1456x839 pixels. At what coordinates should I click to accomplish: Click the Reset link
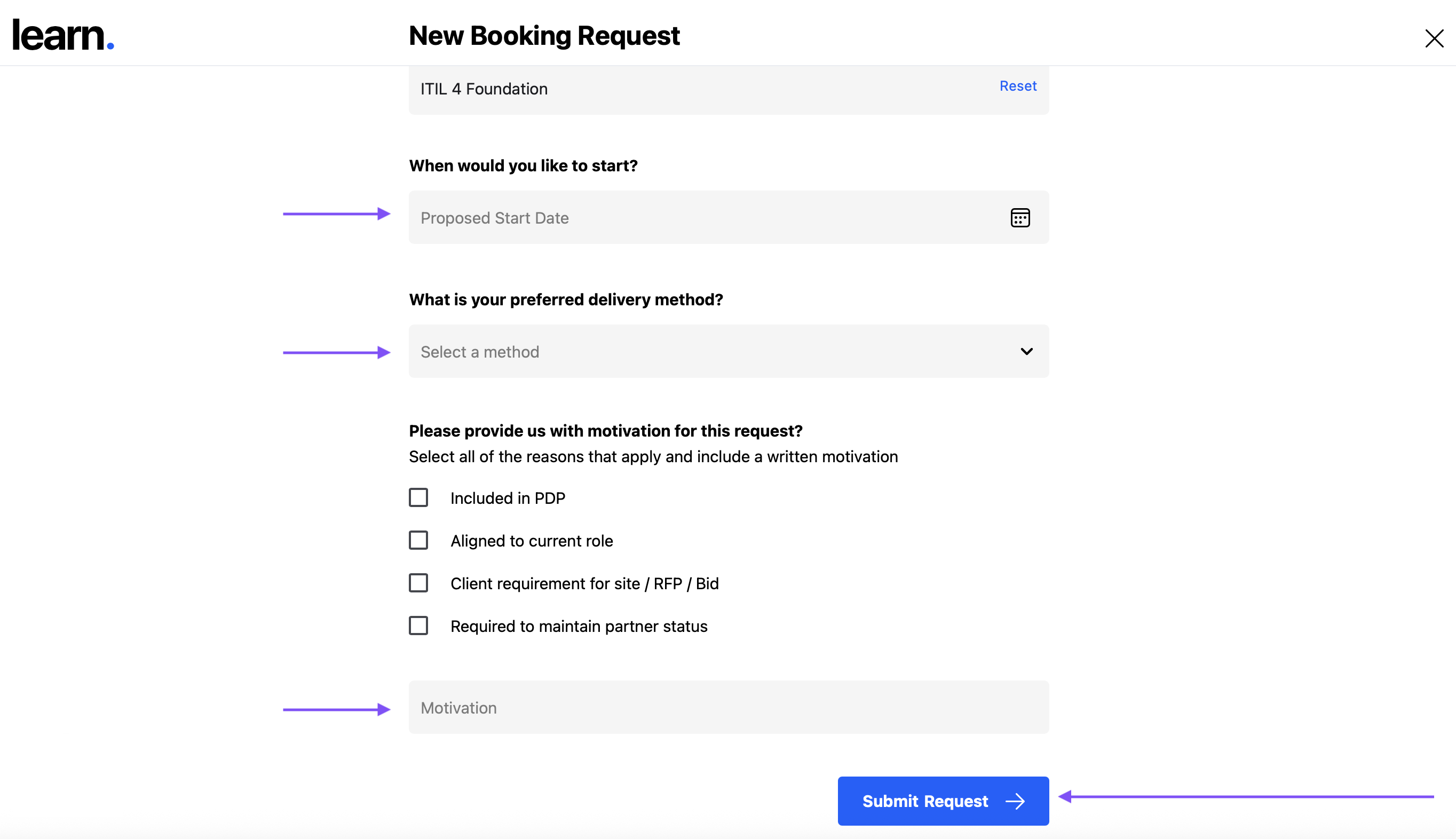1017,86
